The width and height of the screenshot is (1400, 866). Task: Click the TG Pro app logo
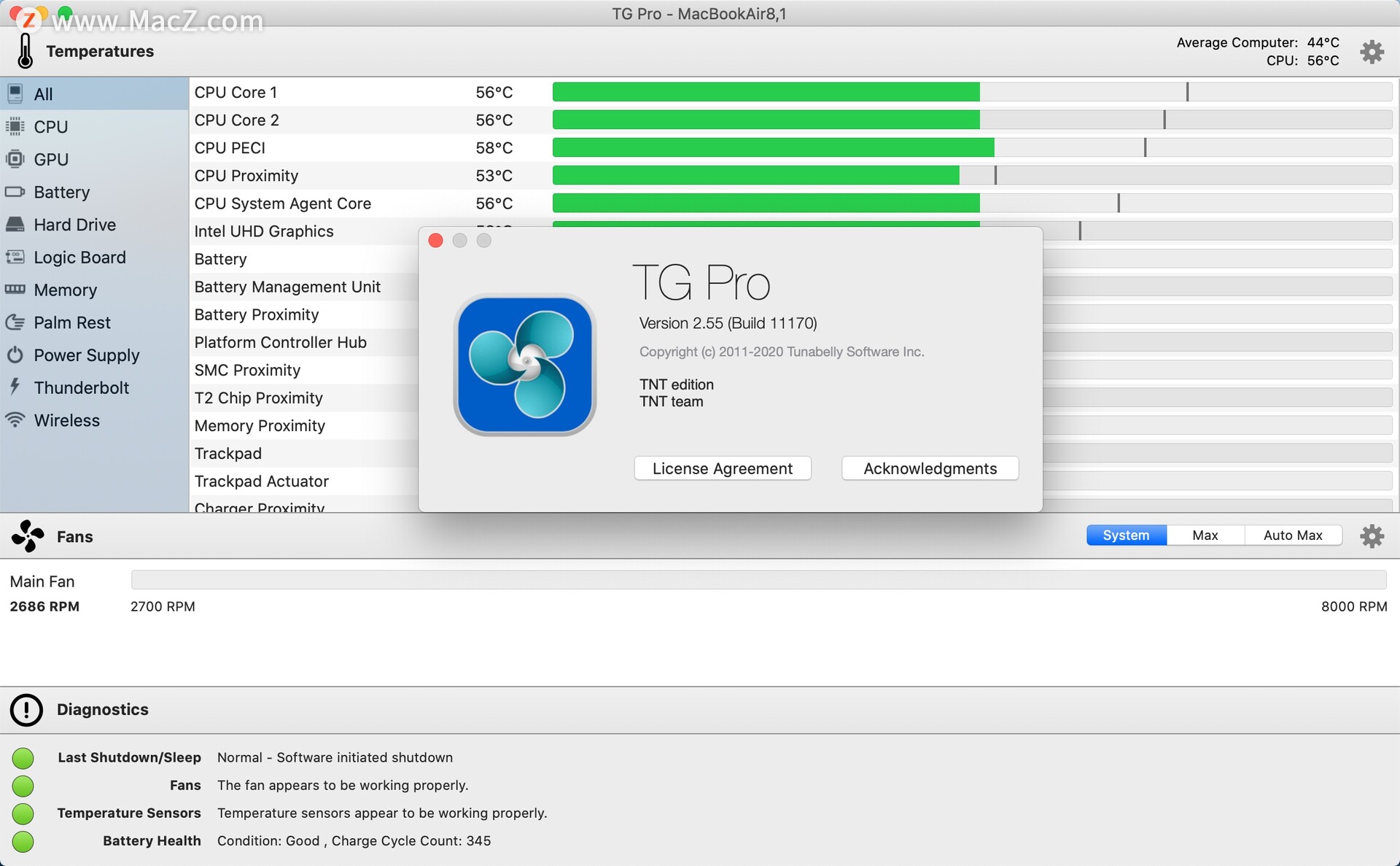pos(525,365)
